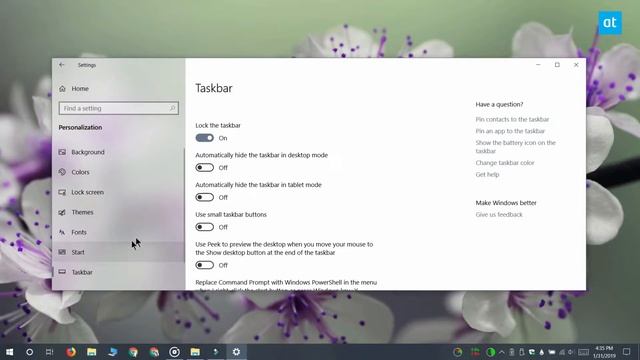The height and width of the screenshot is (360, 640).
Task: Launch Firefox from the taskbar
Action: 71,352
